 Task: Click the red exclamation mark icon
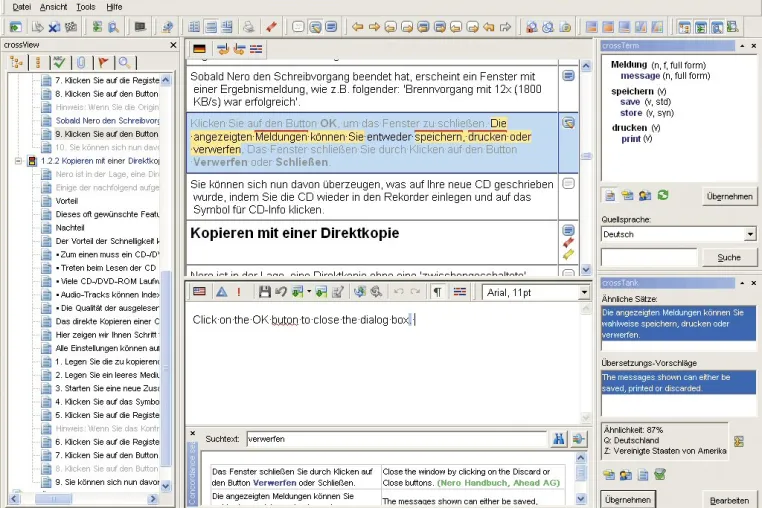click(239, 291)
